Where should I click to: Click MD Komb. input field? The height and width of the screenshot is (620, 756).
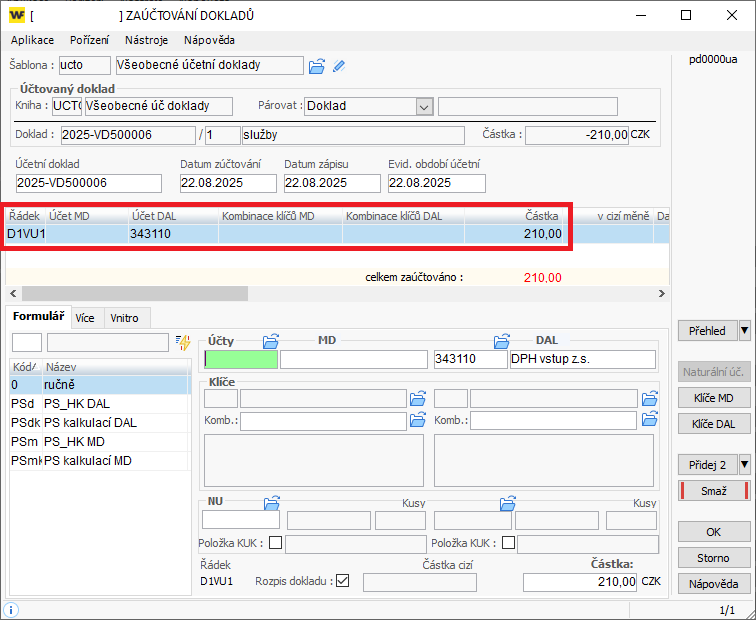point(324,420)
